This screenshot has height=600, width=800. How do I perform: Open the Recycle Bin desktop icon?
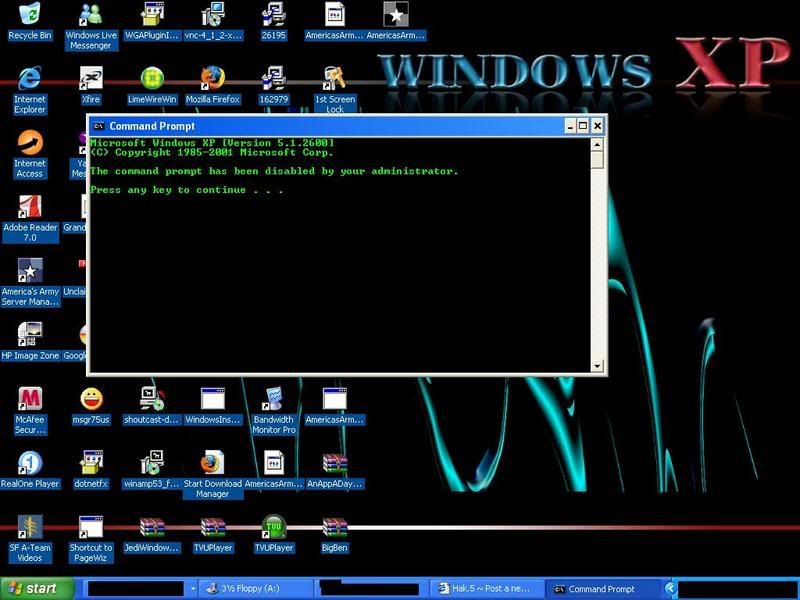30,21
